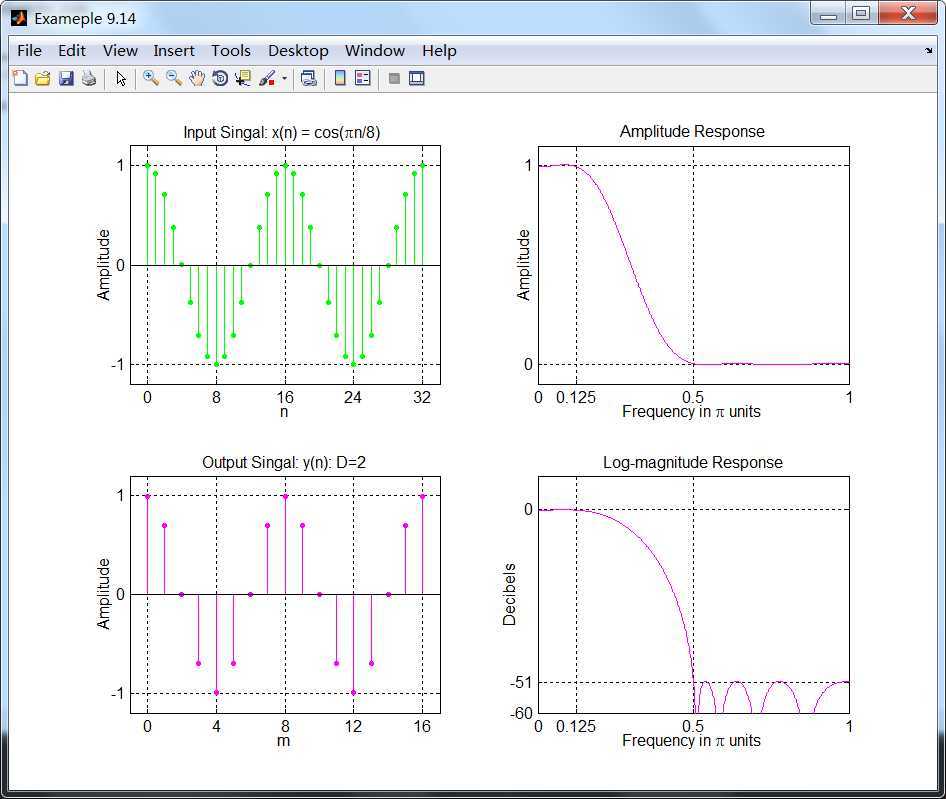
Task: Click the dock figure arrow at menu bar right
Action: pyautogui.click(x=929, y=51)
